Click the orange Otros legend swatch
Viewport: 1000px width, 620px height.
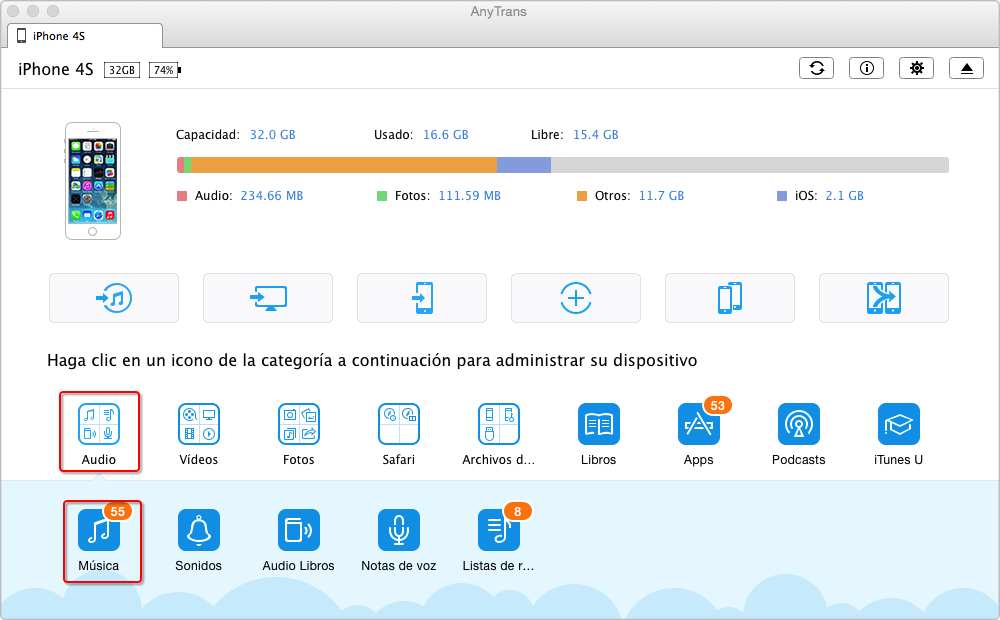(582, 196)
